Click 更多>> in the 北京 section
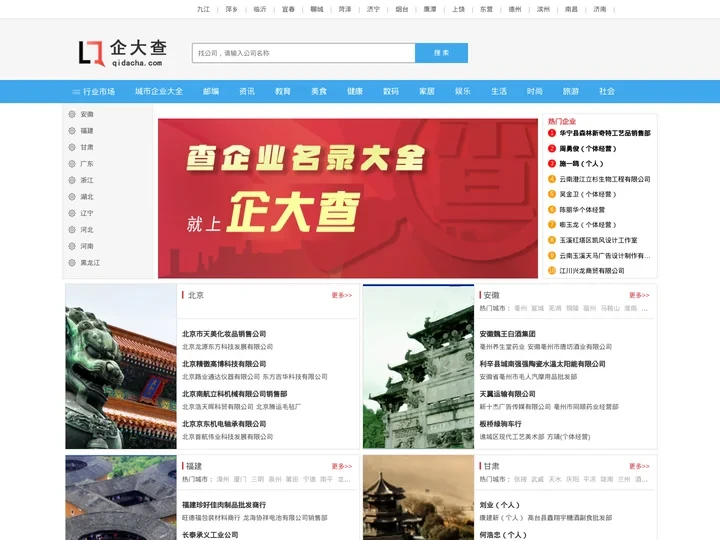Viewport: 720px width, 540px height. 342,295
